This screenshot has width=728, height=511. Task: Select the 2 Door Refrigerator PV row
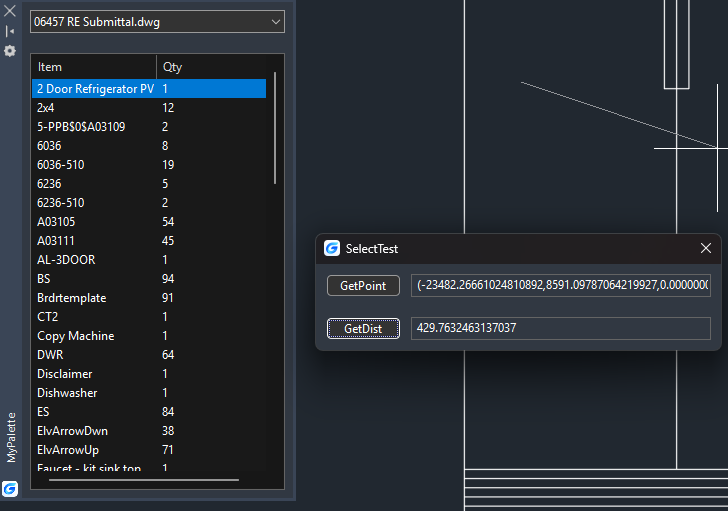[149, 89]
